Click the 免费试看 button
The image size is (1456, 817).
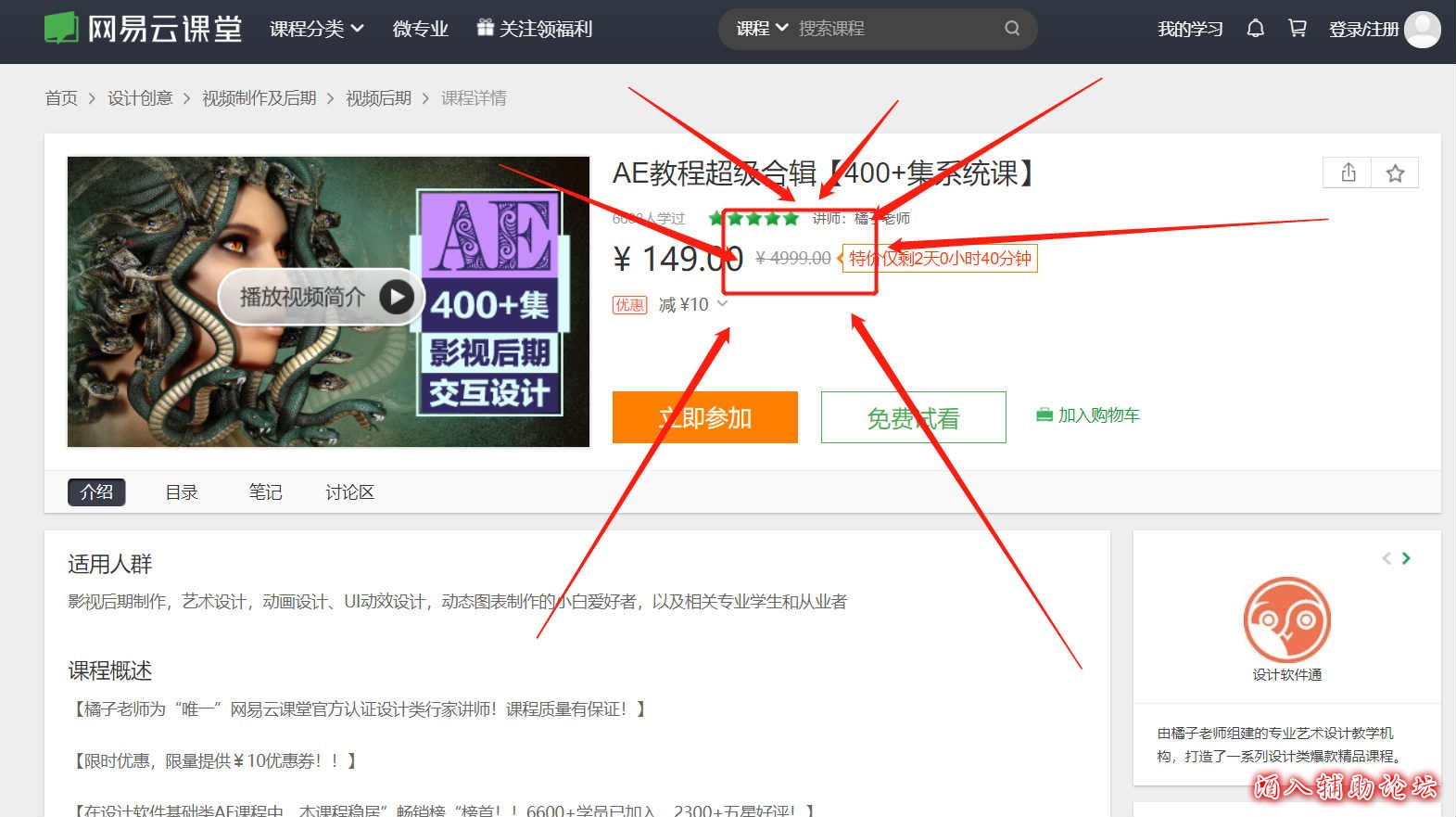[914, 417]
